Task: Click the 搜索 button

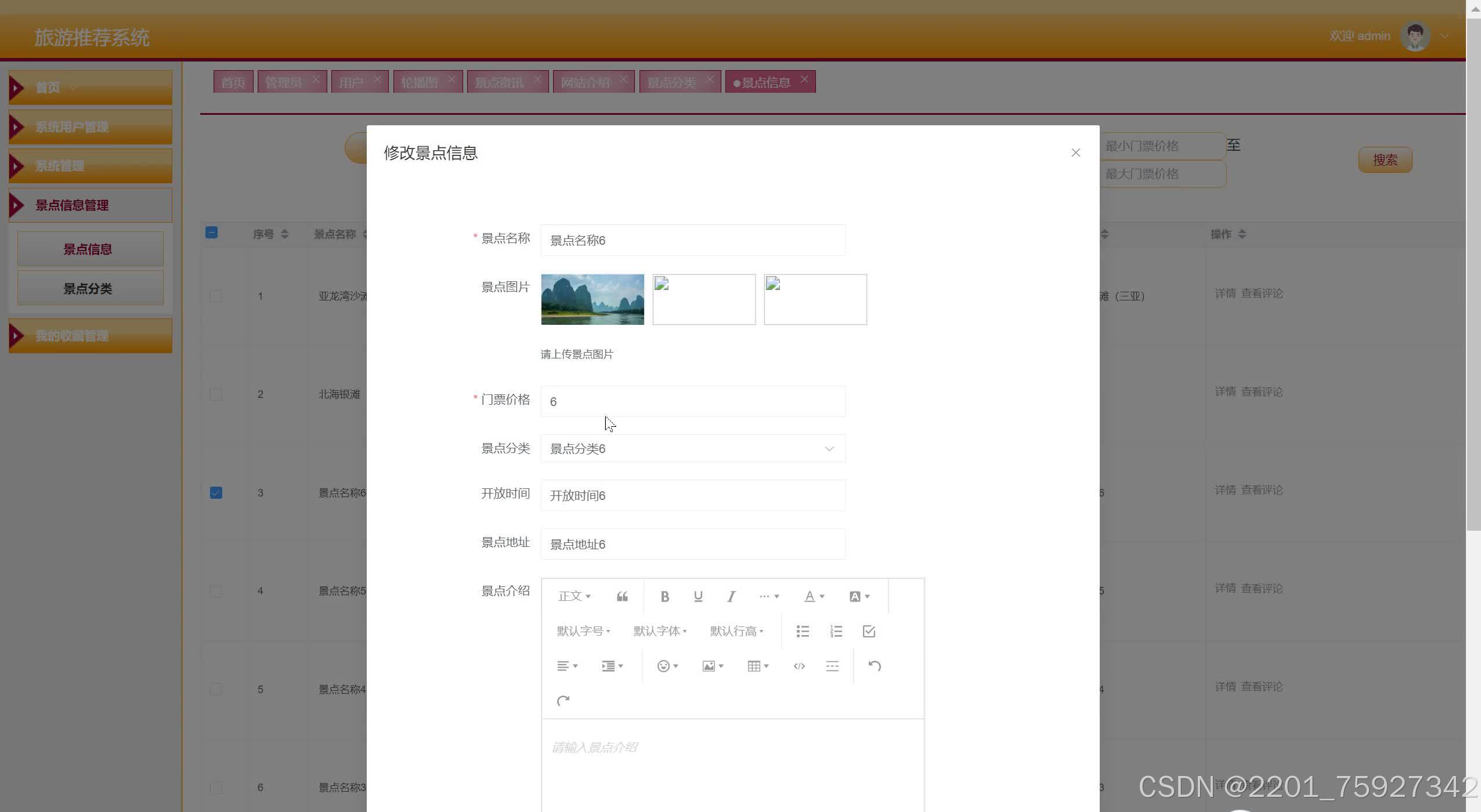Action: click(1385, 159)
